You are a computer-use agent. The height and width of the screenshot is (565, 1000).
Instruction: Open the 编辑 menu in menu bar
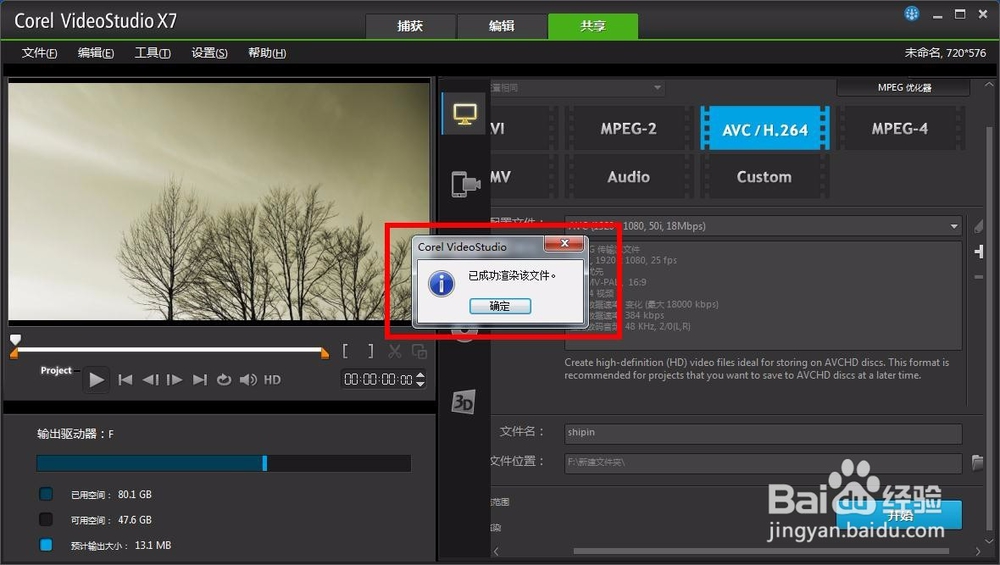[x=96, y=53]
